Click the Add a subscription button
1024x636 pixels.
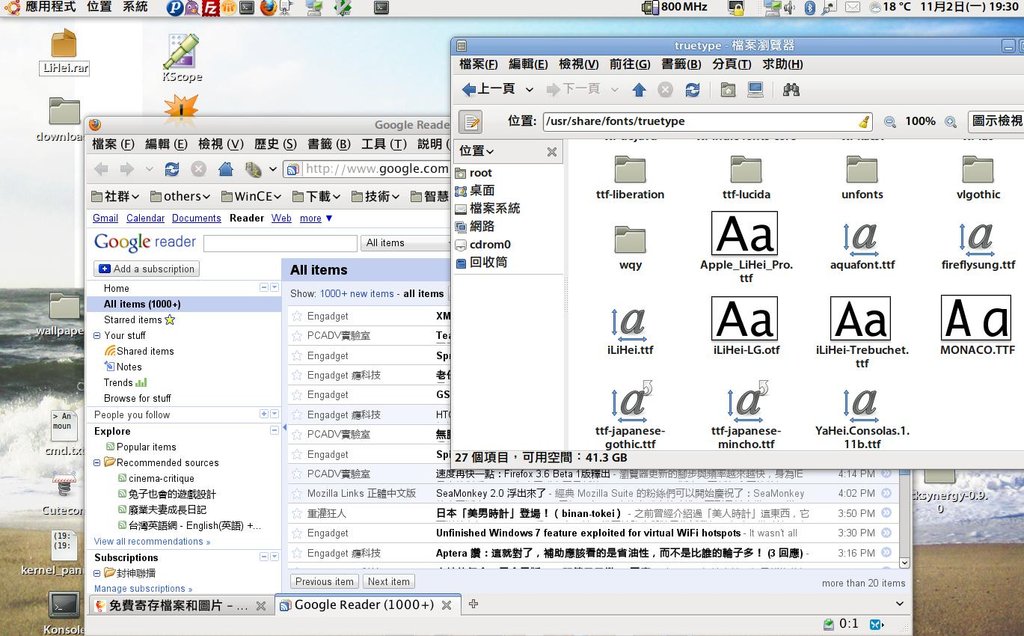click(x=147, y=269)
